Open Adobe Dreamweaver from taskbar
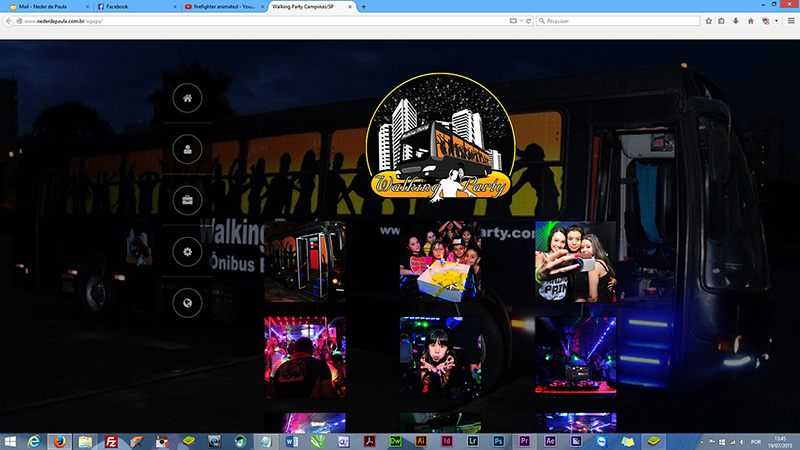 pos(395,441)
